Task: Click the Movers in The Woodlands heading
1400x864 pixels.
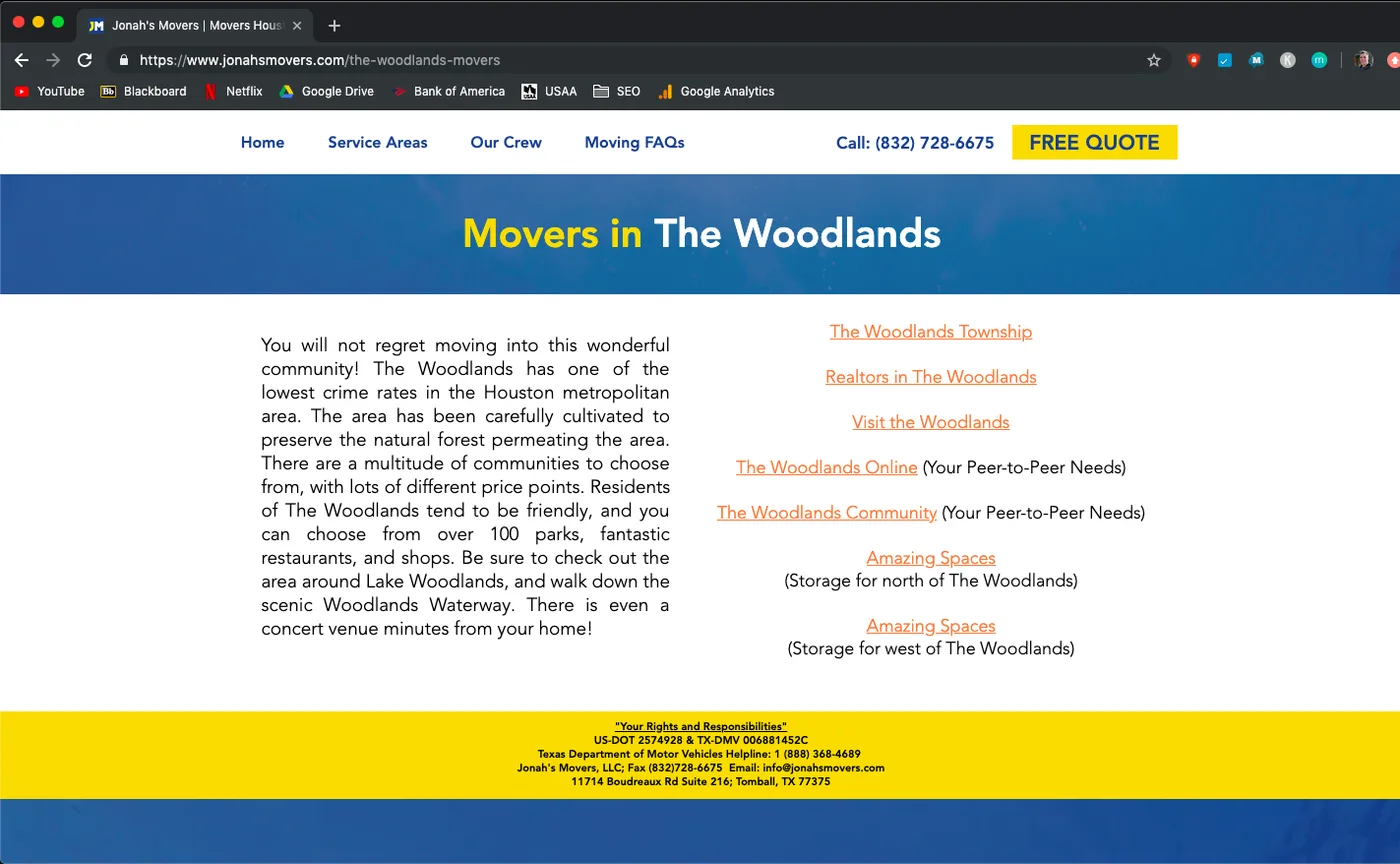Action: coord(701,233)
